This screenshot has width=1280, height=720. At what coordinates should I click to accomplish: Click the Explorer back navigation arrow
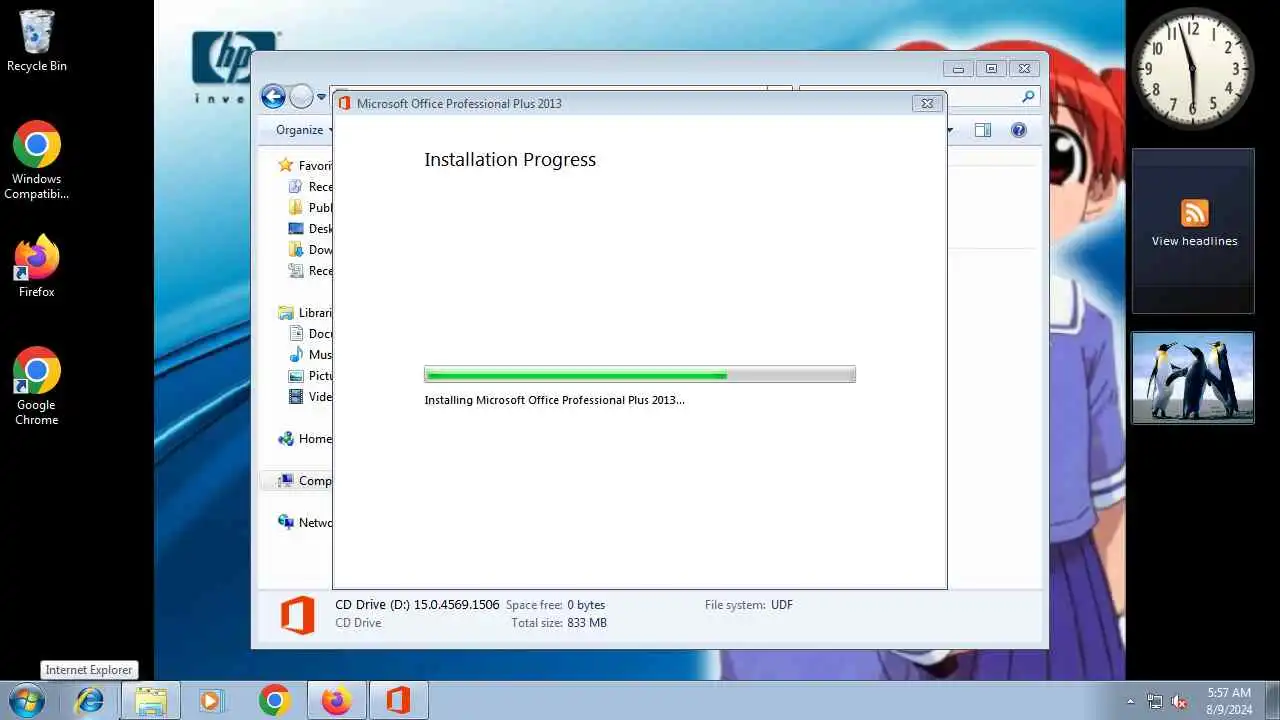[x=273, y=97]
